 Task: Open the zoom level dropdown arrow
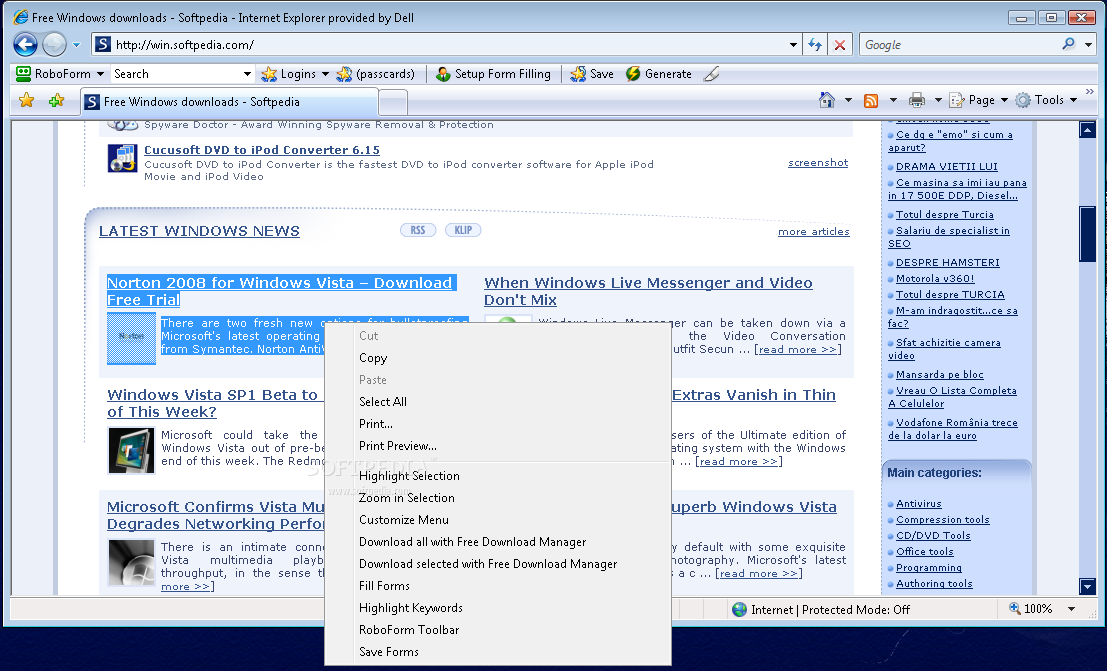coord(1071,609)
